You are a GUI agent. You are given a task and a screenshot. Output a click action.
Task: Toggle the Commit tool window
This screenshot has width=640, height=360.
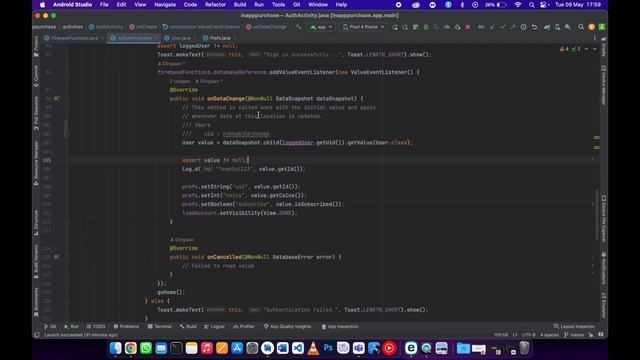tap(36, 76)
